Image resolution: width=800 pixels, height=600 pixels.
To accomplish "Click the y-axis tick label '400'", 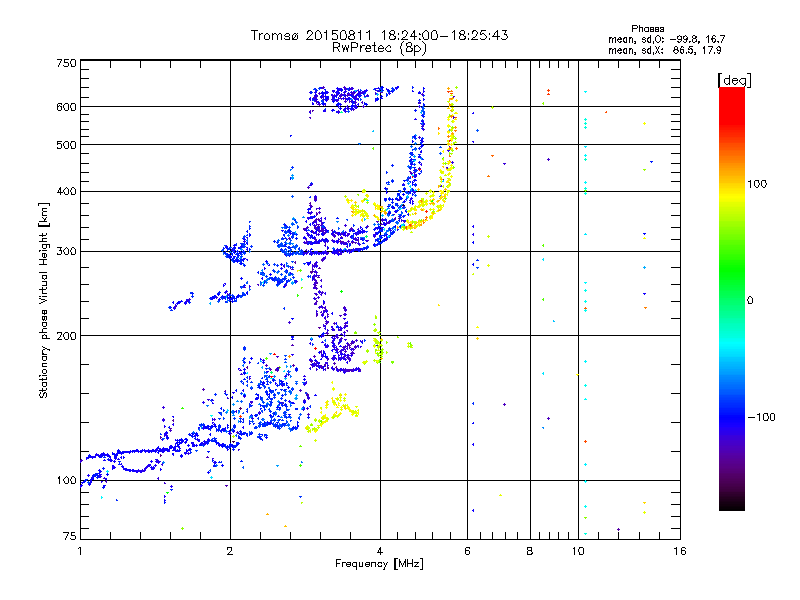I will tap(67, 191).
